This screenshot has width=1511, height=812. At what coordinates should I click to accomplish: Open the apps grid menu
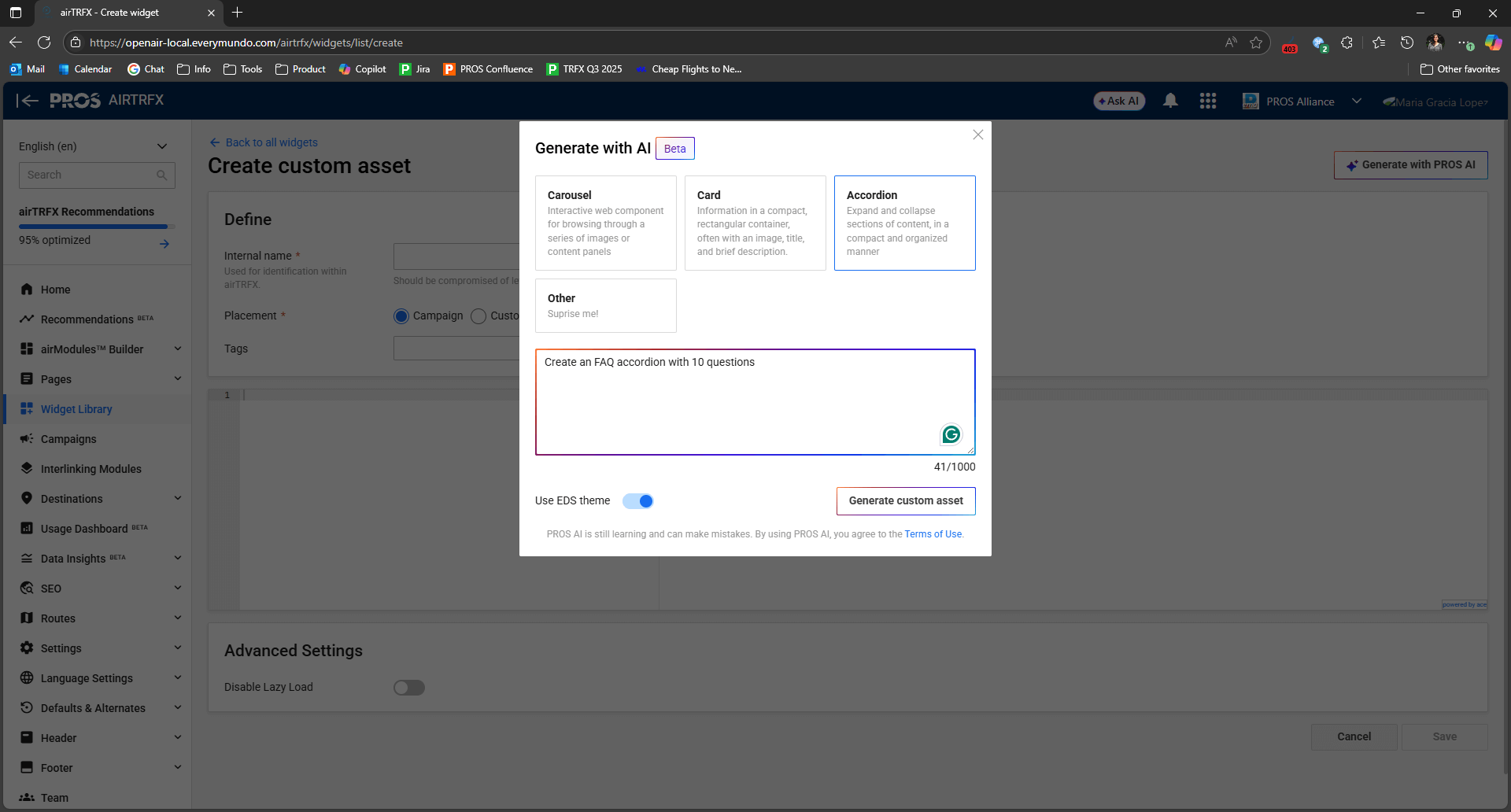[x=1207, y=101]
